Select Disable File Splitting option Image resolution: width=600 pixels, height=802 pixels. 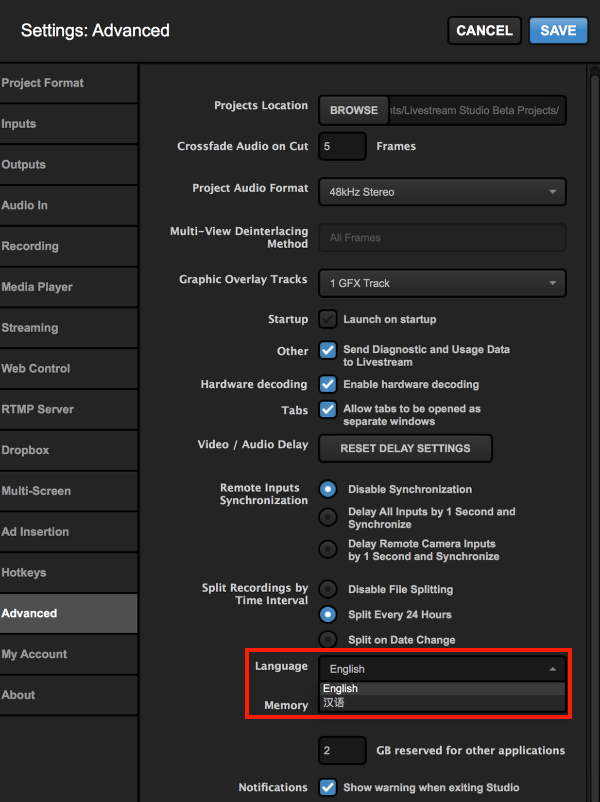[327, 589]
